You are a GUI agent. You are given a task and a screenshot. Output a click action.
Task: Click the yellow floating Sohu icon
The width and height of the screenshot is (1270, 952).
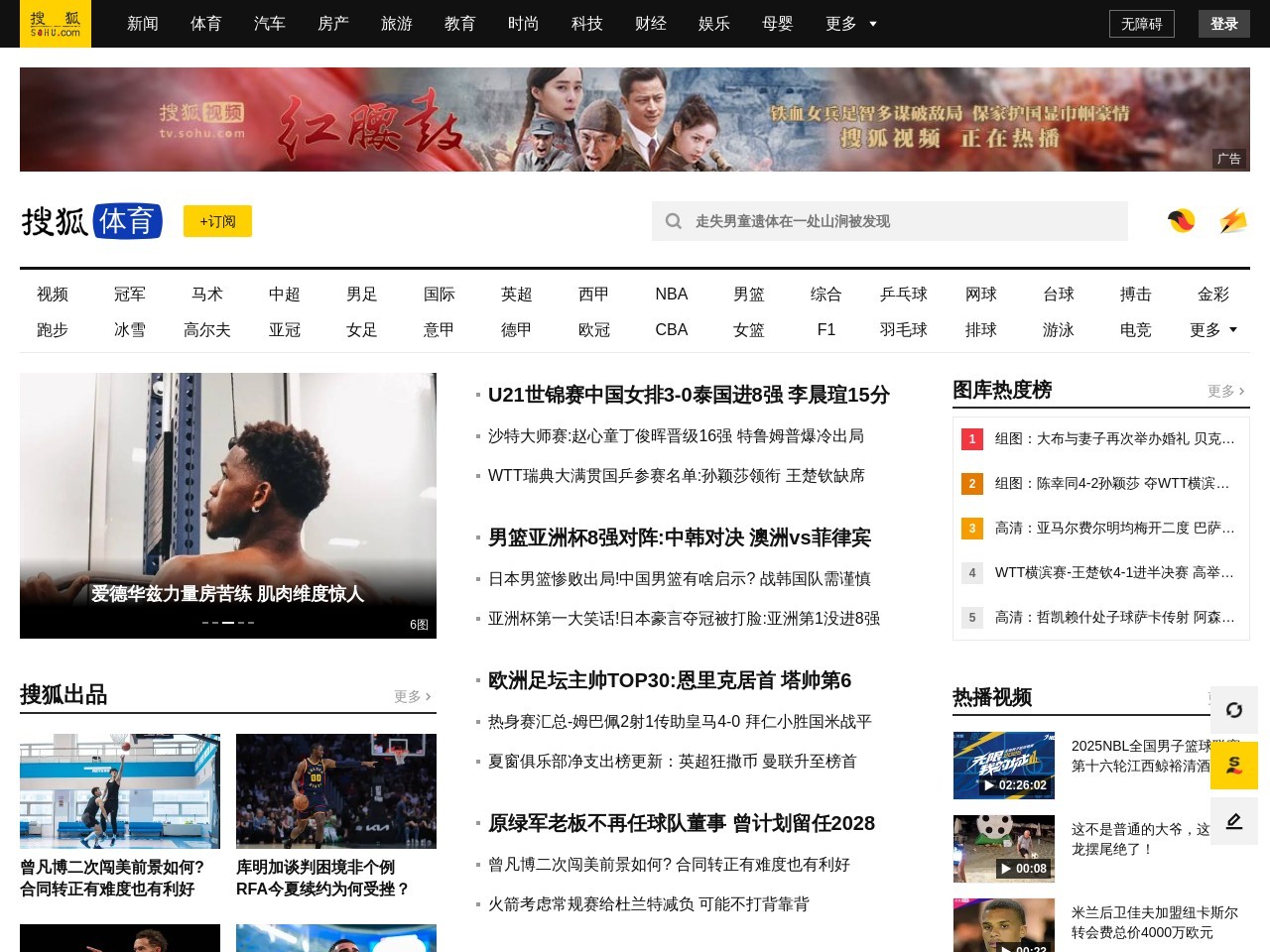(1234, 766)
